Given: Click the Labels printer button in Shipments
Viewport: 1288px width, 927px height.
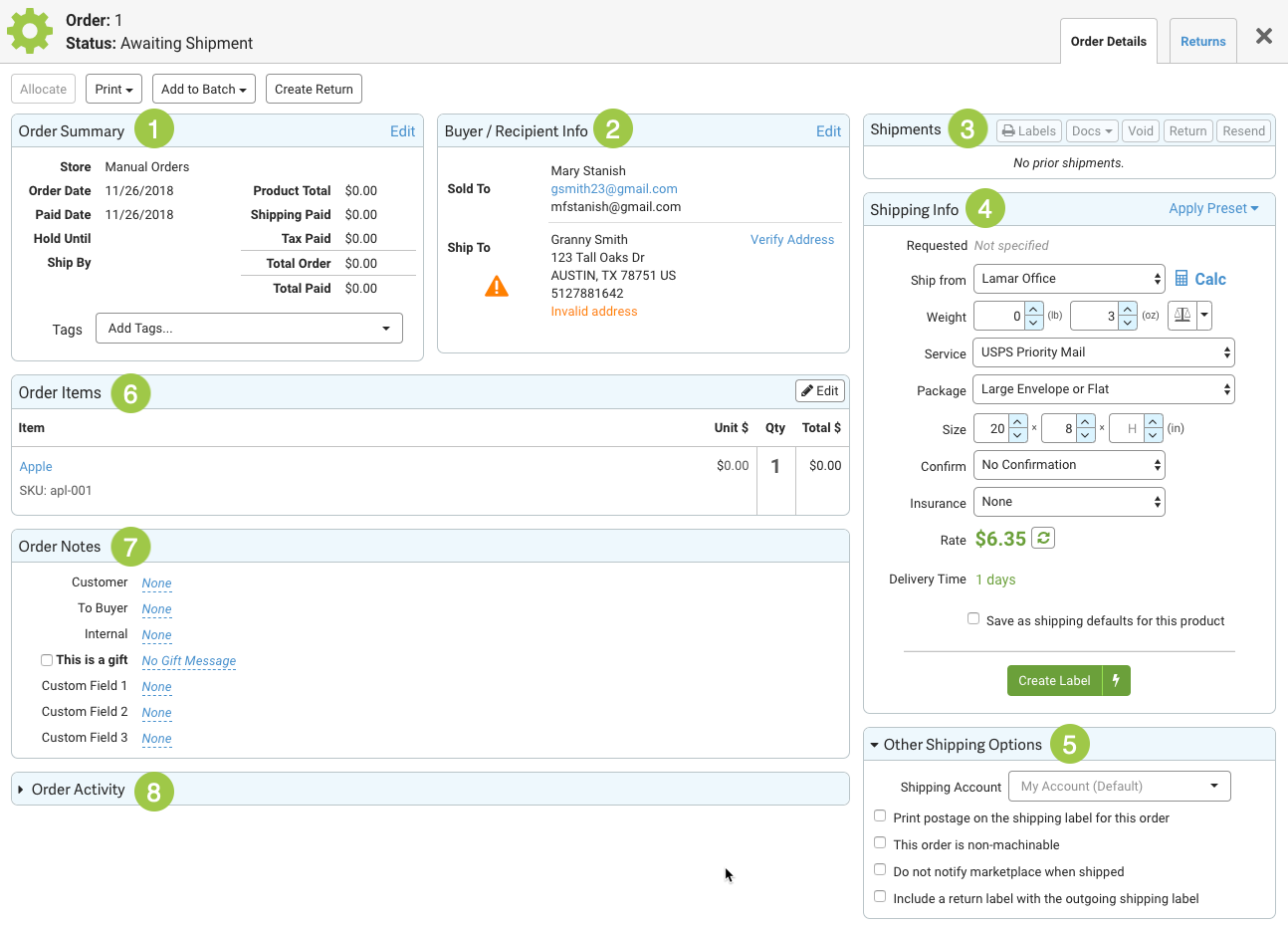Looking at the screenshot, I should click(1029, 130).
